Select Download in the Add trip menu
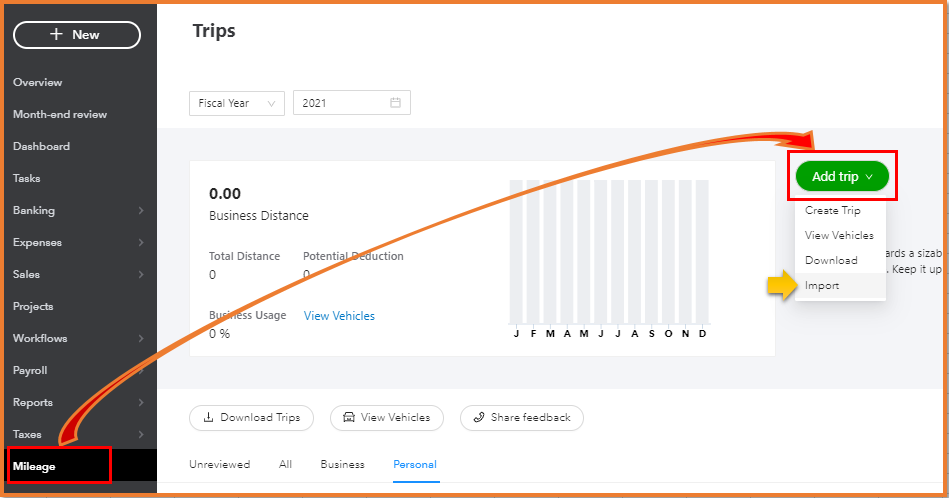949x498 pixels. point(831,261)
